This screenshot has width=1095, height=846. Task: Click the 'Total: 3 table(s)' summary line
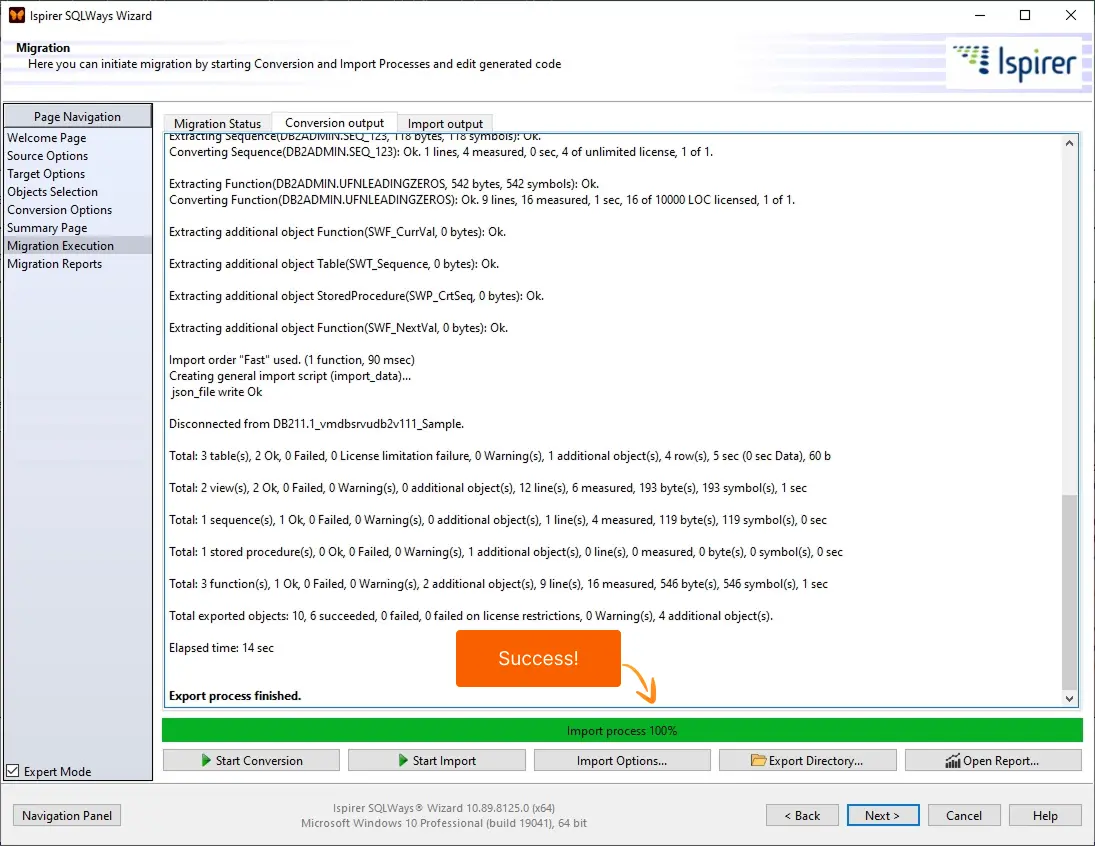click(x=499, y=455)
